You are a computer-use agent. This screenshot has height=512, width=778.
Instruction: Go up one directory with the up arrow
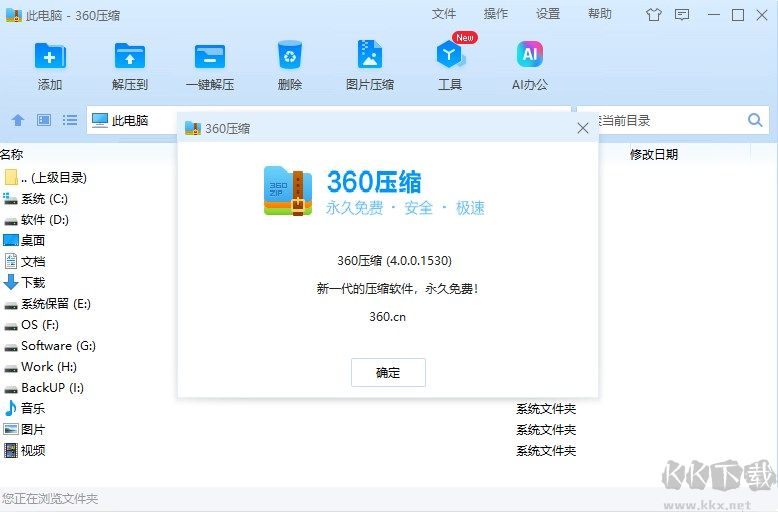(18, 120)
